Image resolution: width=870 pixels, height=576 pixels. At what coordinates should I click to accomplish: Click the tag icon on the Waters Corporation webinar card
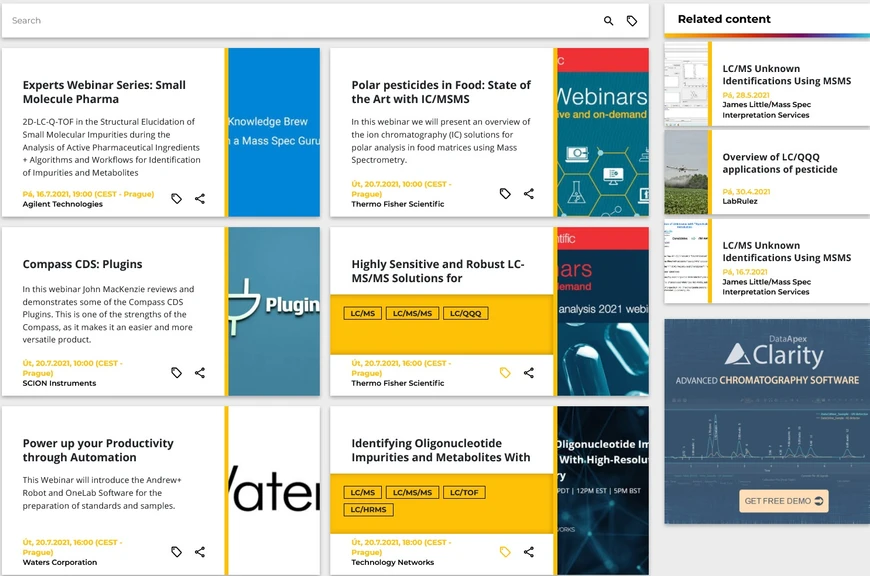176,551
